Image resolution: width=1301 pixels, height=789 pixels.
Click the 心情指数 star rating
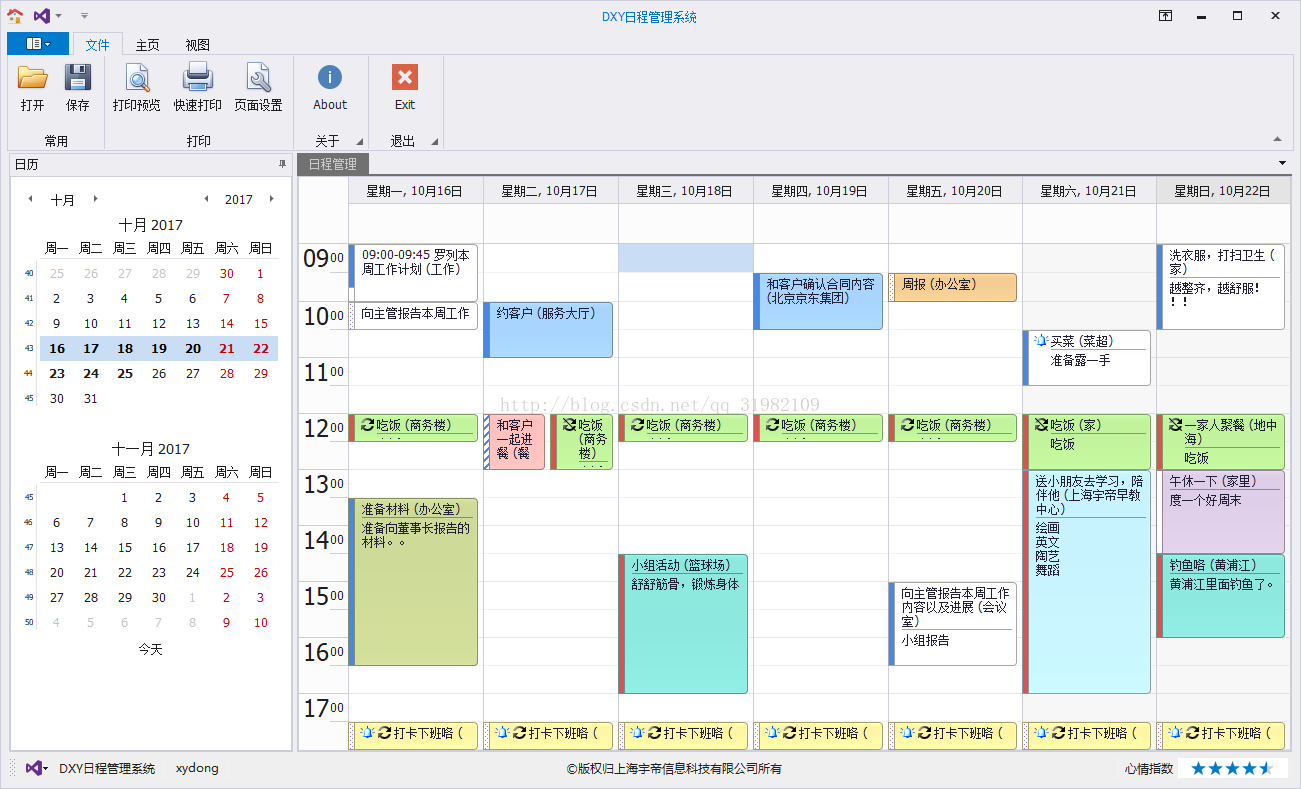tap(1232, 768)
